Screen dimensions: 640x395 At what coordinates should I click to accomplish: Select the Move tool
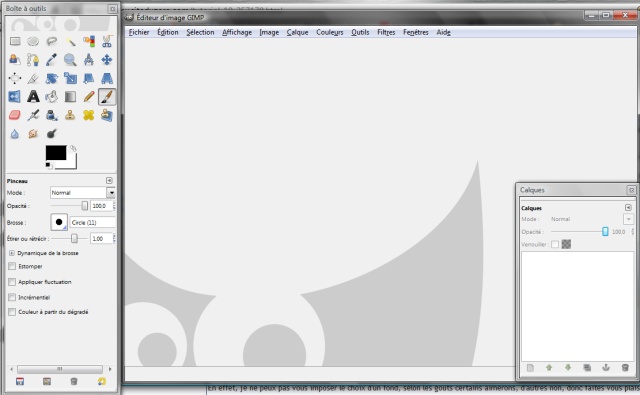click(107, 60)
